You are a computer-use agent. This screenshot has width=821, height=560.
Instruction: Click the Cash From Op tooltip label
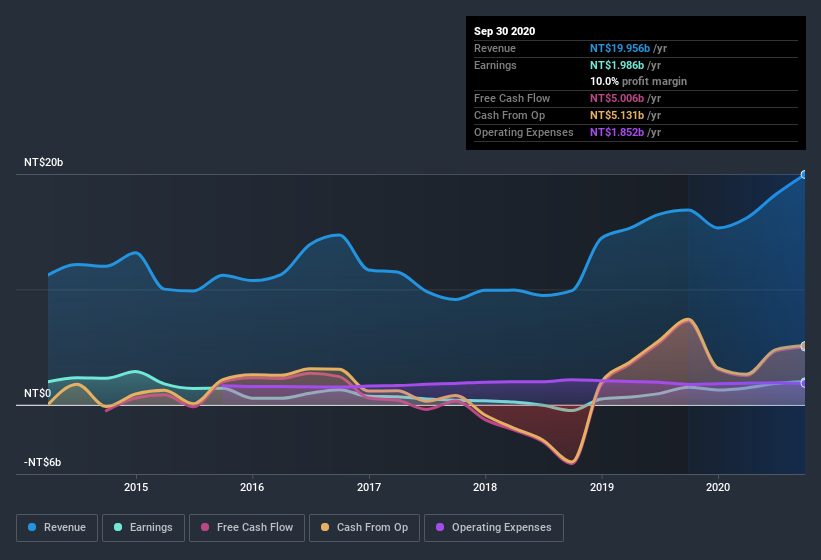click(x=509, y=115)
